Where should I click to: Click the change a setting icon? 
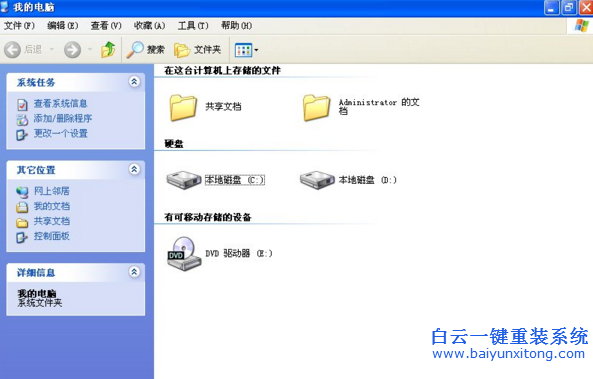[22, 135]
